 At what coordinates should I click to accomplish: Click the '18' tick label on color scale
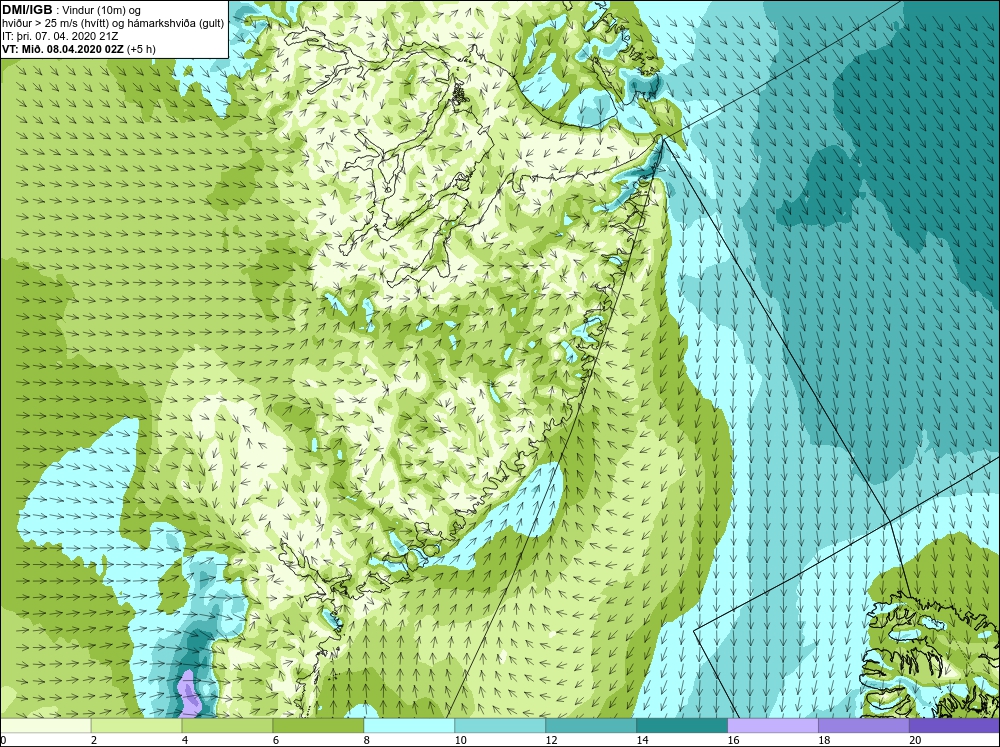[x=824, y=740]
